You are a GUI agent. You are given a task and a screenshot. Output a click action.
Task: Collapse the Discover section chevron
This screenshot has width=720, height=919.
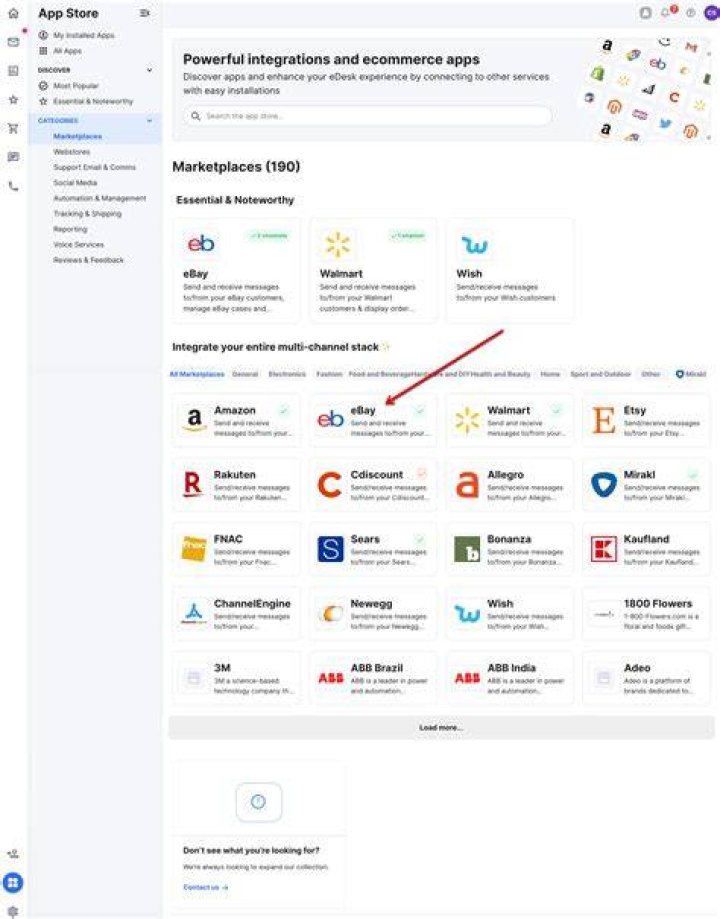pyautogui.click(x=150, y=70)
